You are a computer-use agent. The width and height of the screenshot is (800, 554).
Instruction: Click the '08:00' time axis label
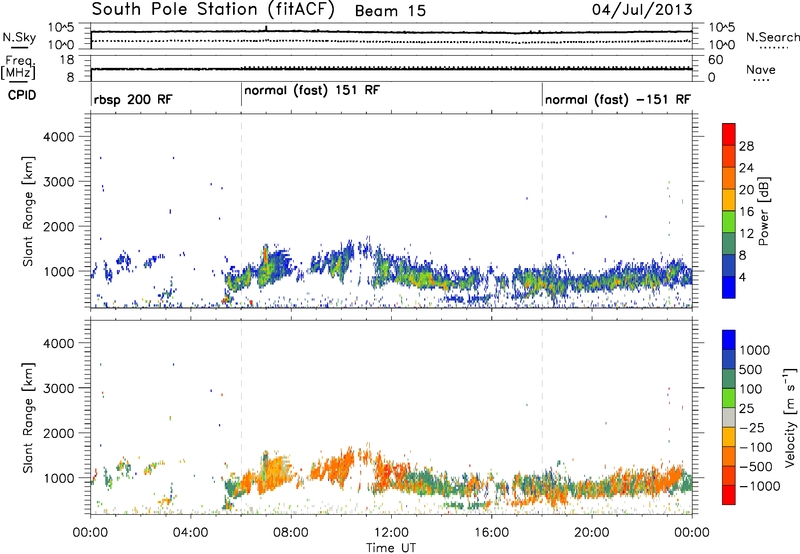(291, 533)
